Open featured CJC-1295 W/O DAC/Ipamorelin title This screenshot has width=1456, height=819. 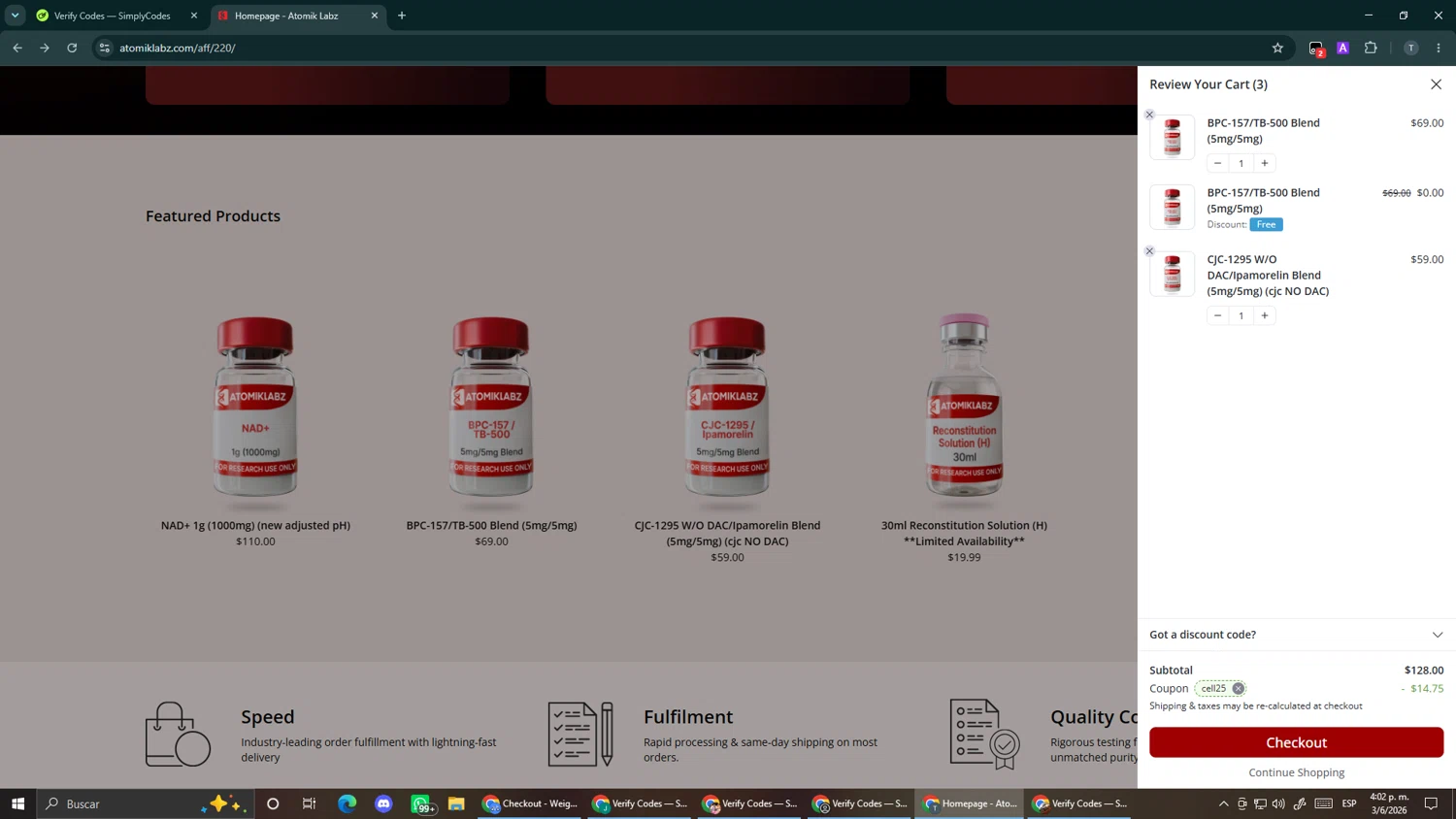point(727,534)
